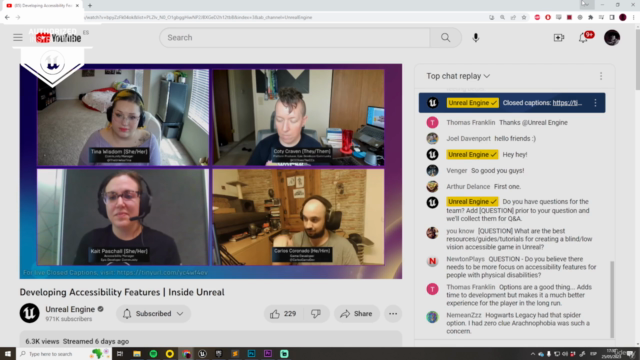Open the pinned message three-dot menu

point(596,103)
